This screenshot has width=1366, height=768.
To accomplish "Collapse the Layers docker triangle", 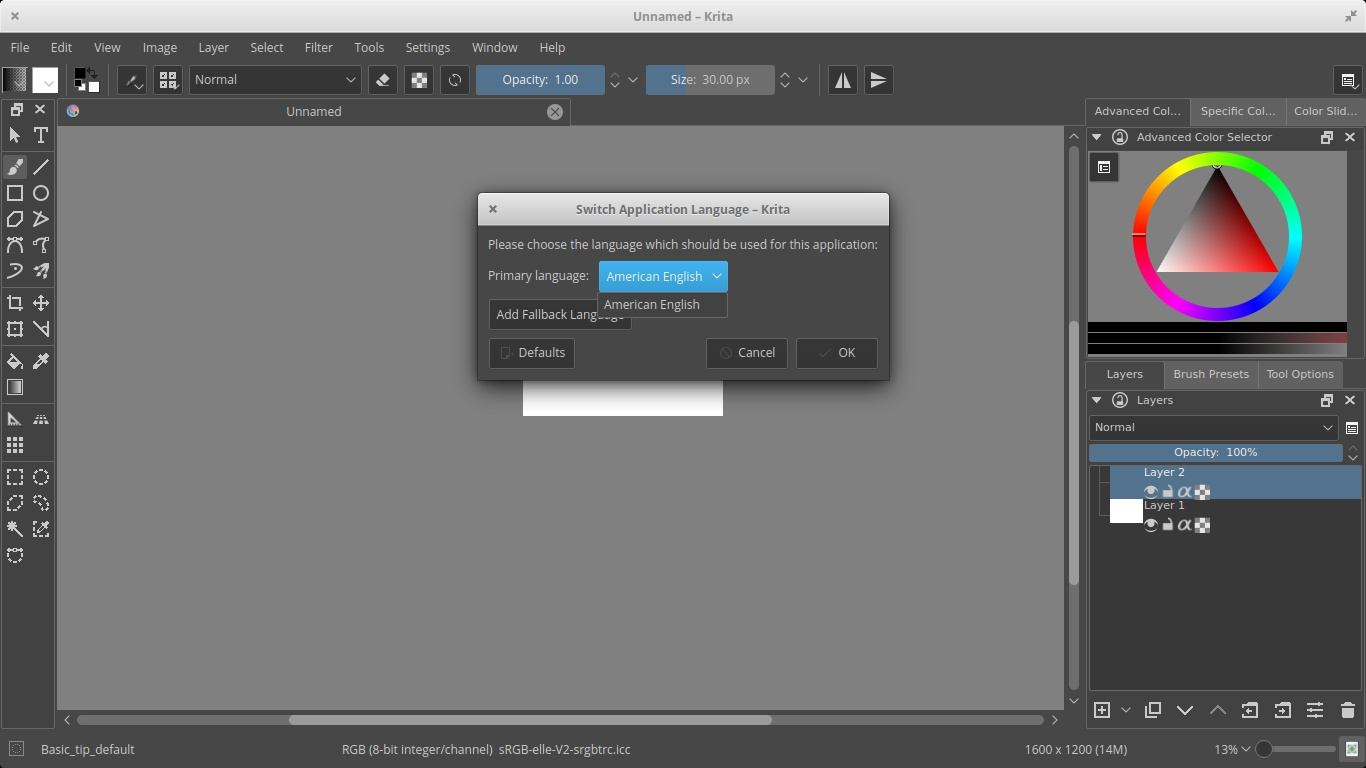I will (x=1096, y=400).
